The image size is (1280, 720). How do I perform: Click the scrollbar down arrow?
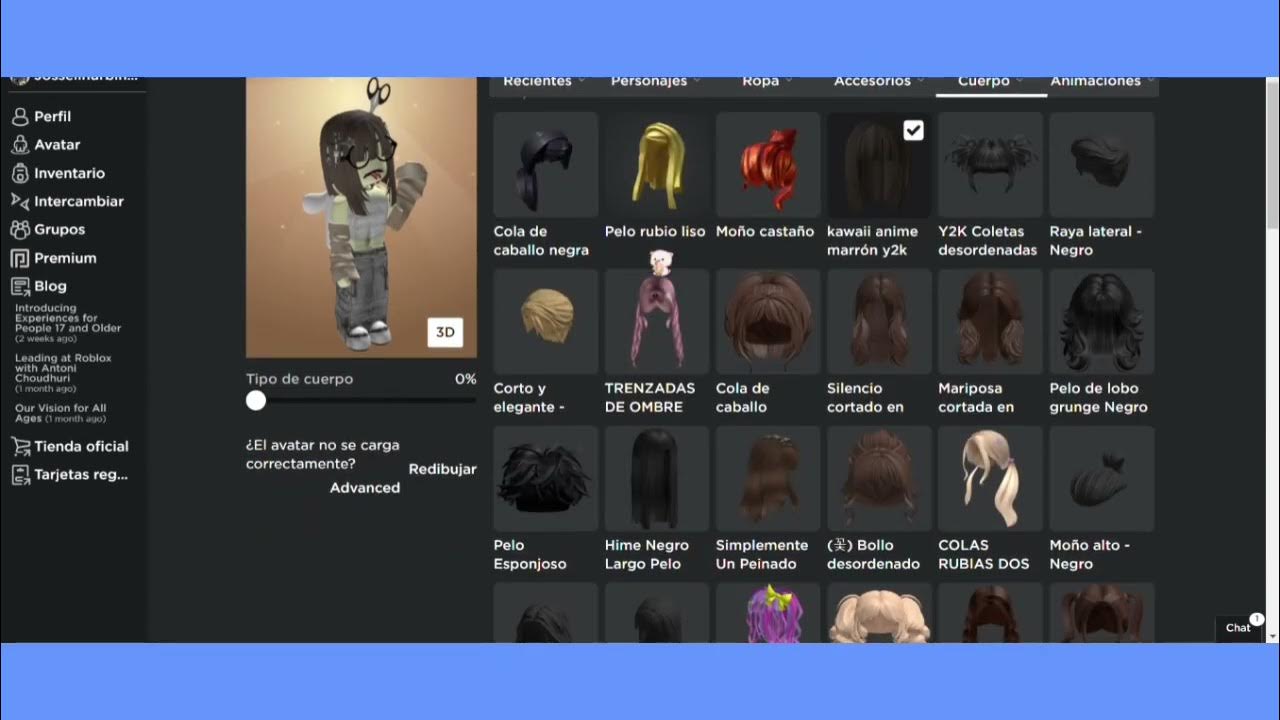click(x=1272, y=636)
